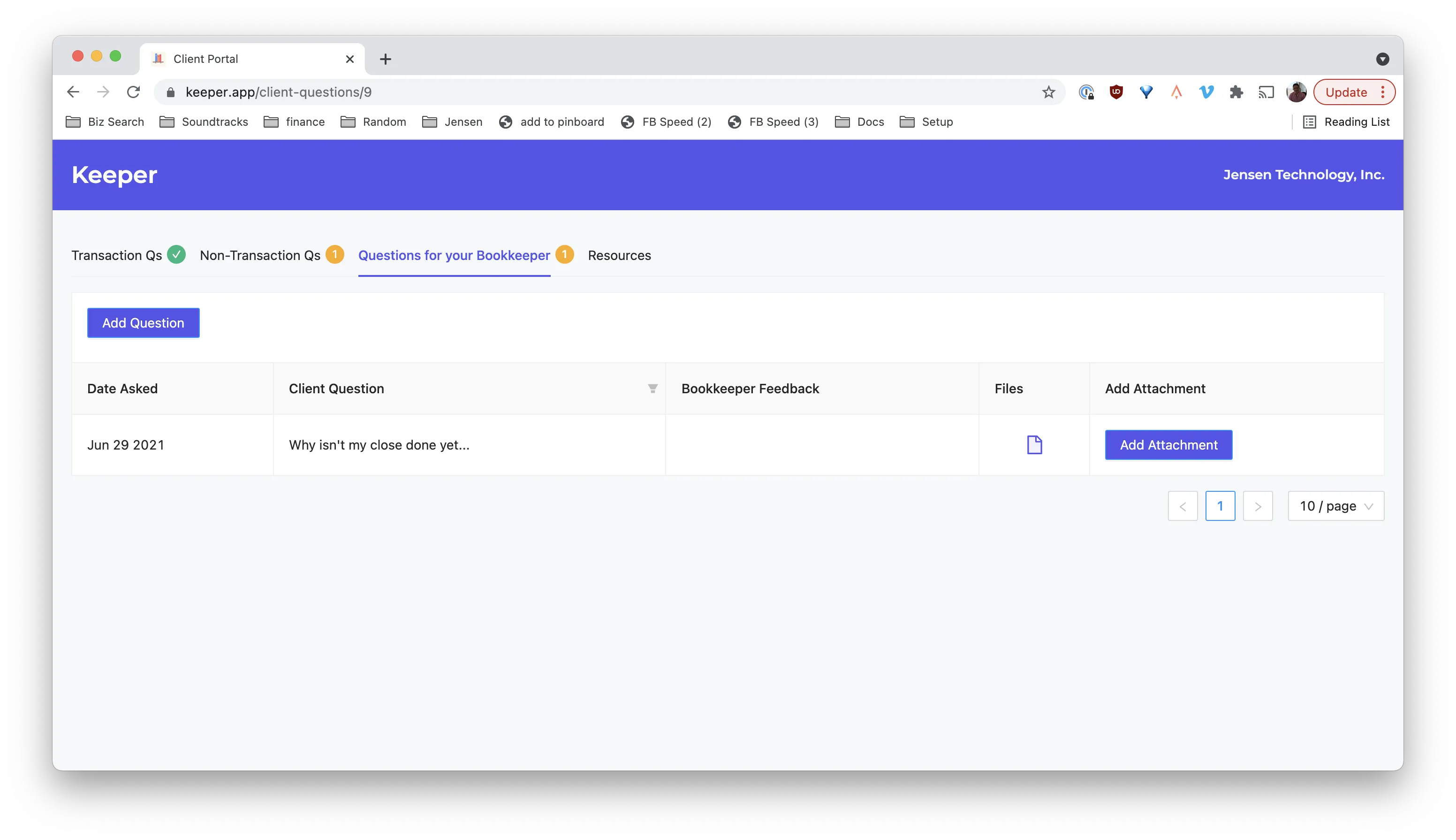Open the Docs bookmarks folder
This screenshot has width=1456, height=840.
click(x=859, y=122)
